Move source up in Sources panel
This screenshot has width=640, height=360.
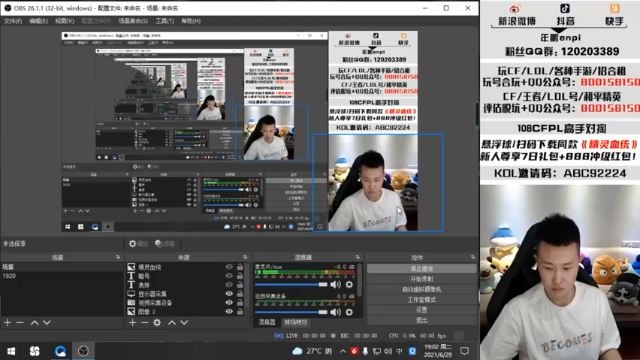[172, 322]
